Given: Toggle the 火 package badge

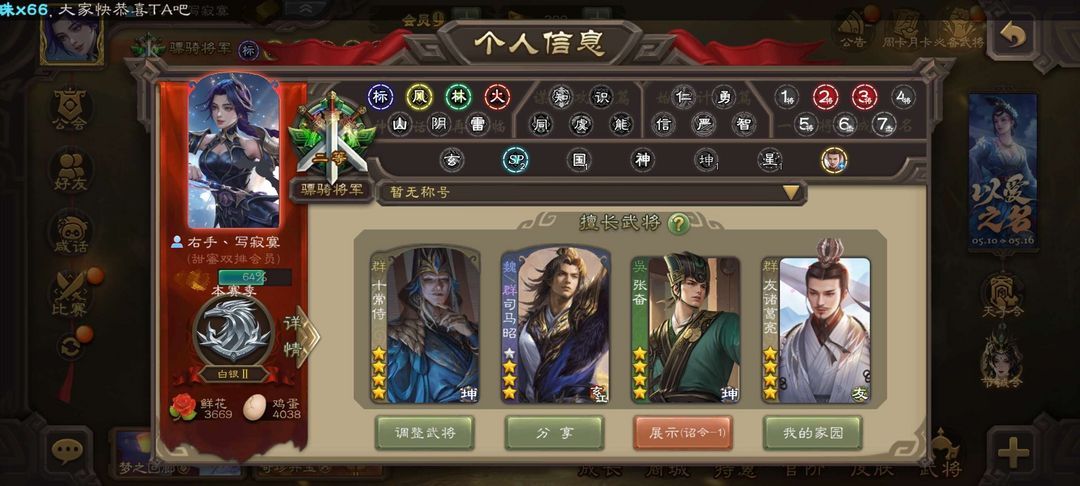Looking at the screenshot, I should [497, 97].
